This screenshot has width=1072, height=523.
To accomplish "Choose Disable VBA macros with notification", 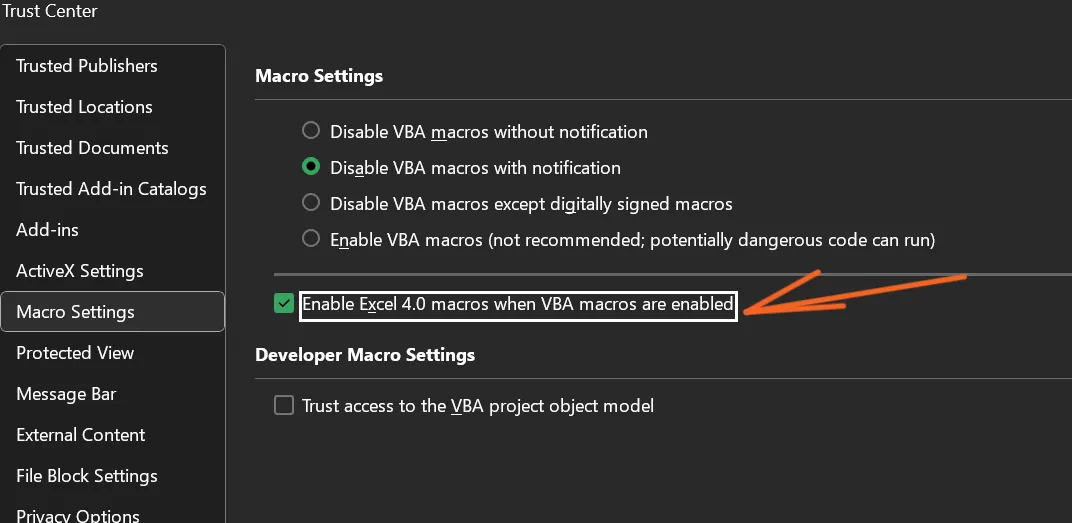I will click(x=311, y=167).
